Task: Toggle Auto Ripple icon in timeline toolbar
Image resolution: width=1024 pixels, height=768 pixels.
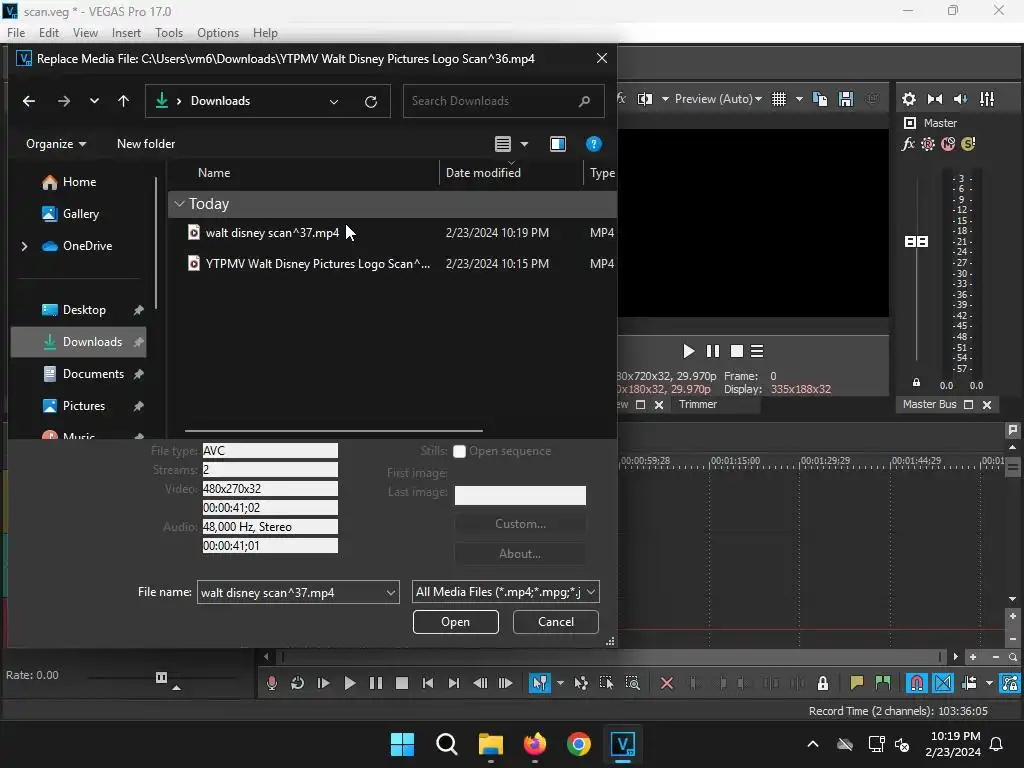Action: tap(969, 683)
